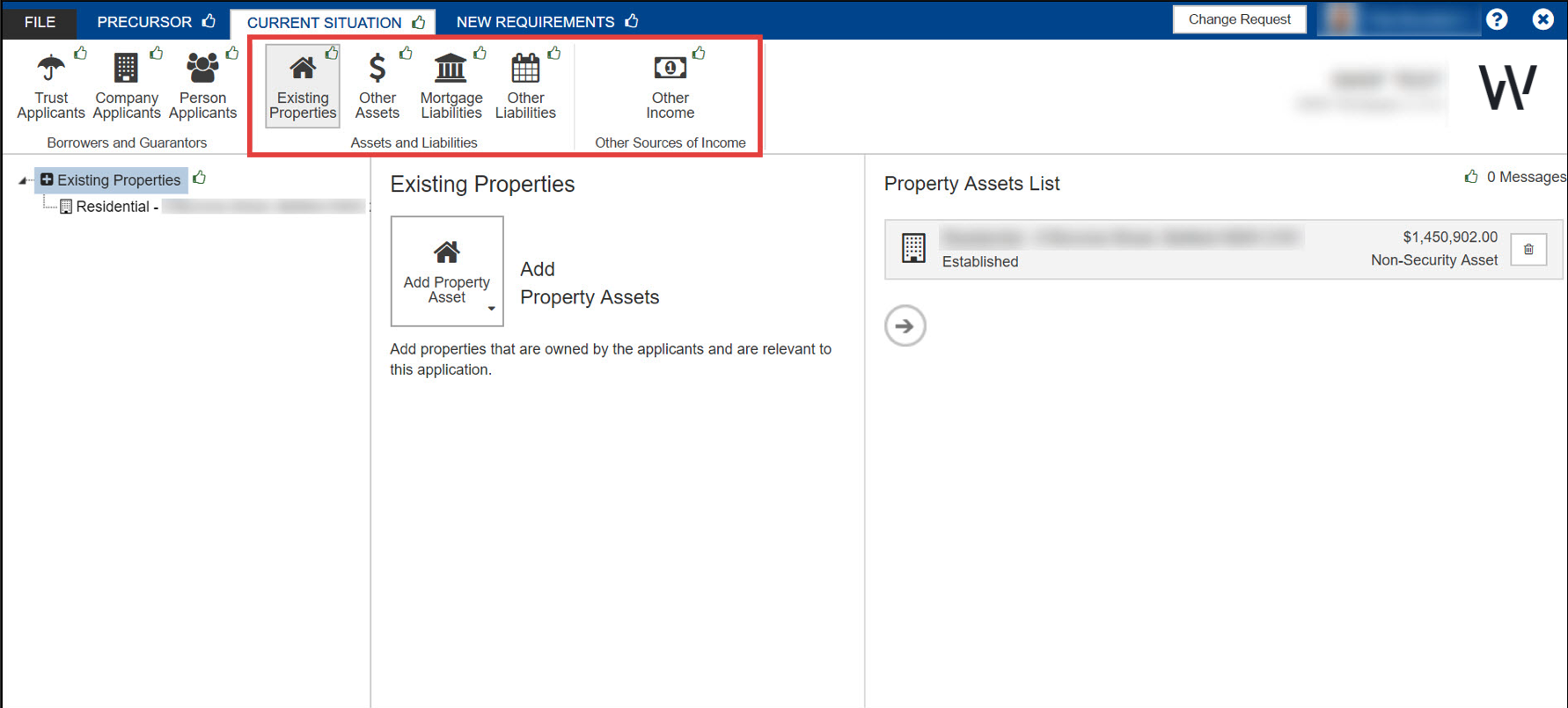Open Company Applicants section
The height and width of the screenshot is (708, 1568).
coord(127,86)
